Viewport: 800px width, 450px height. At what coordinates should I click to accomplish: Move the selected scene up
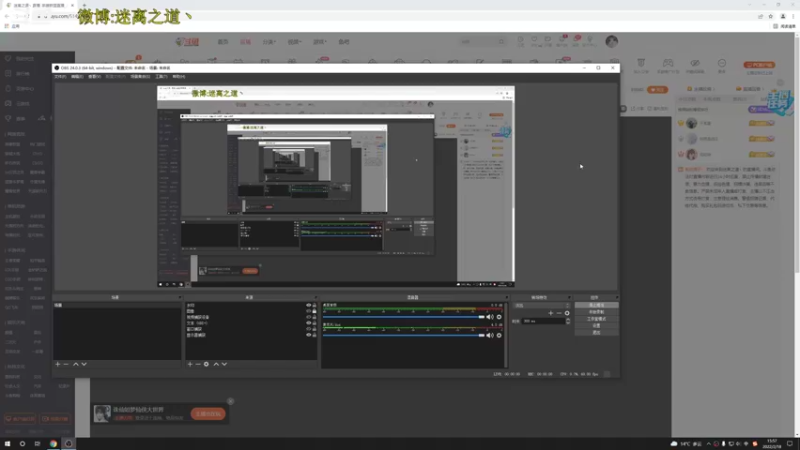click(76, 364)
